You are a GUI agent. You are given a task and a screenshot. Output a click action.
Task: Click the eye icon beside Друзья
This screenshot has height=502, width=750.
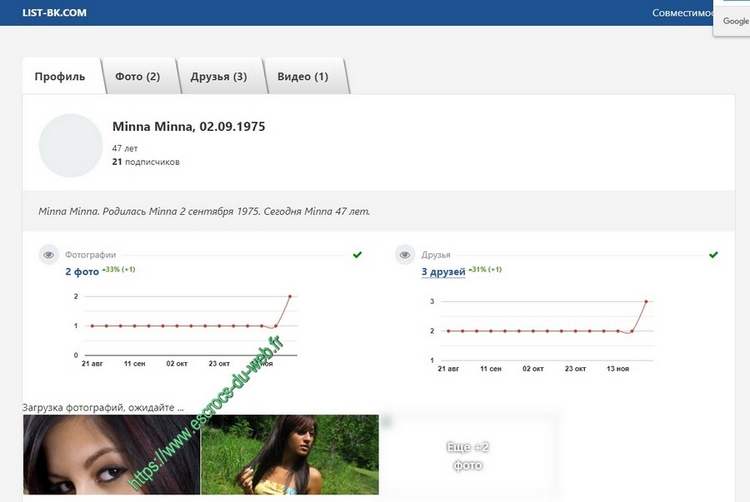pyautogui.click(x=405, y=255)
